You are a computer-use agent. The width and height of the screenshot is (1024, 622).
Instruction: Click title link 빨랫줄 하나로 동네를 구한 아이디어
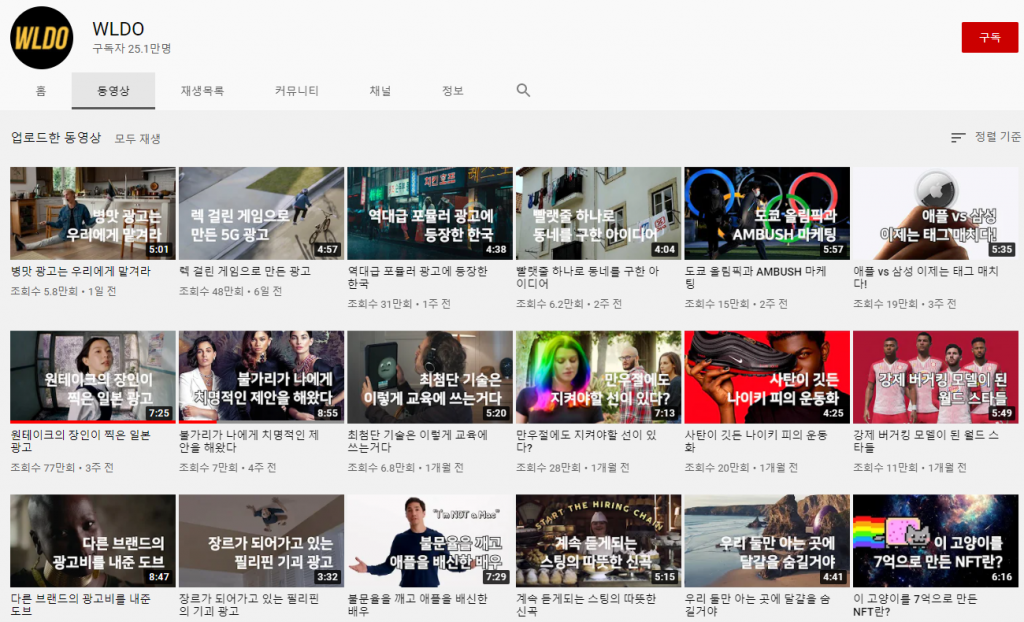[587, 278]
